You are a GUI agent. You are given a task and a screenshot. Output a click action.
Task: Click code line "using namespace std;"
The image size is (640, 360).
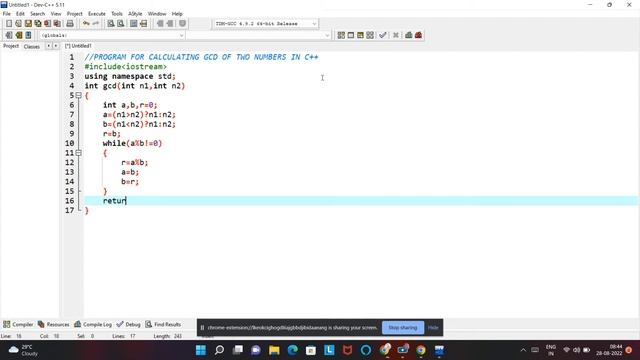coord(130,76)
